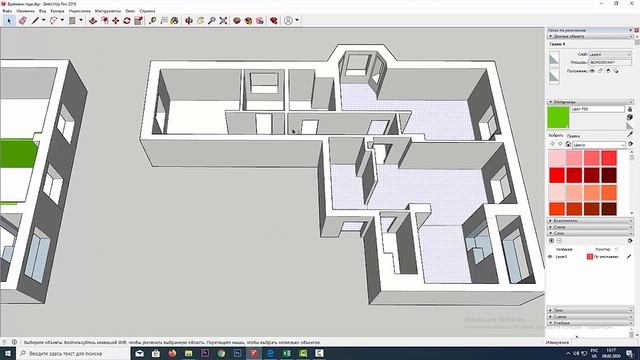Open the Edit menu
This screenshot has height=360, width=640.
[25, 11]
